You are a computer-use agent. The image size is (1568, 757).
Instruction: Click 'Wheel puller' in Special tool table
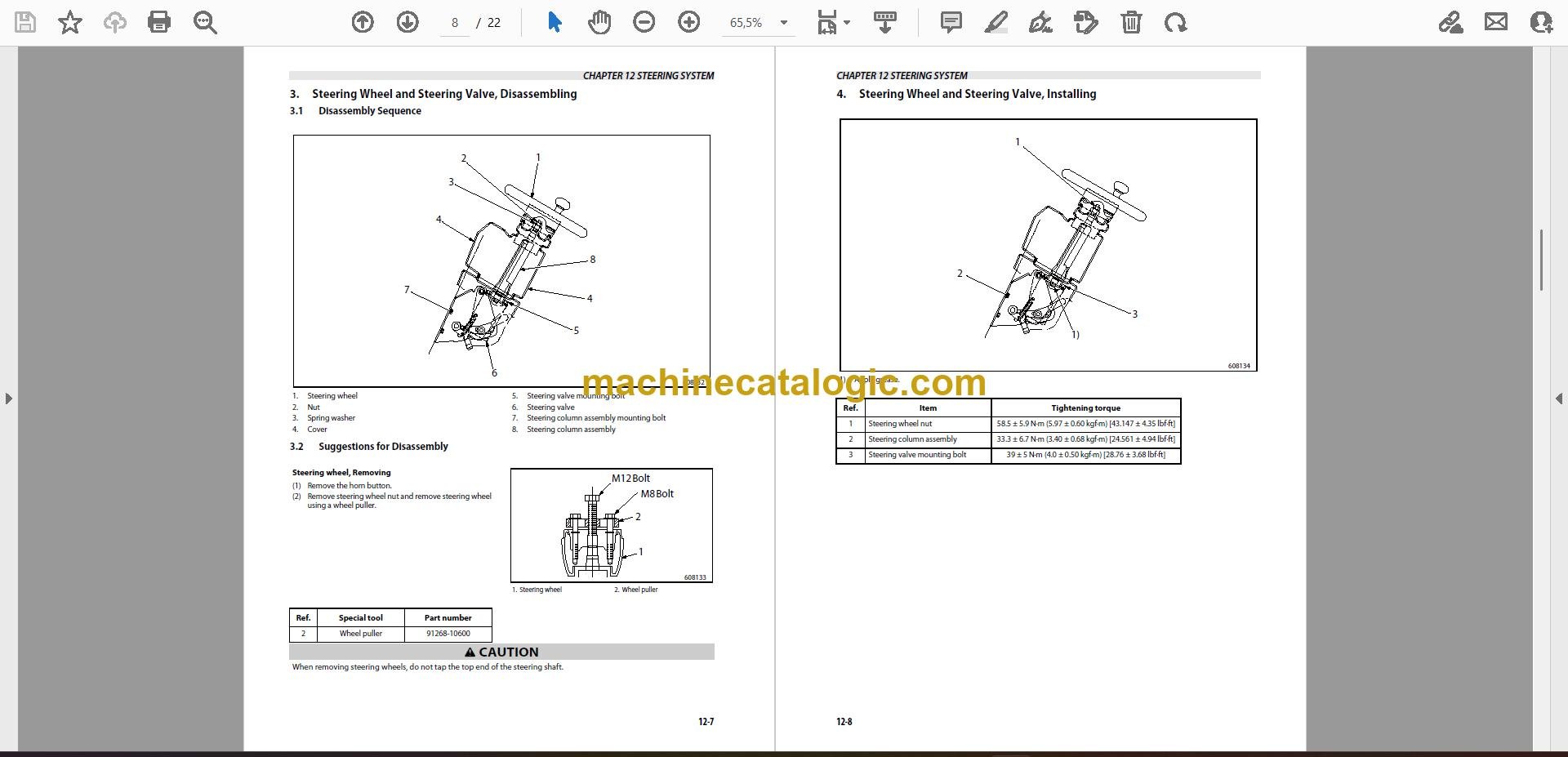(x=361, y=634)
